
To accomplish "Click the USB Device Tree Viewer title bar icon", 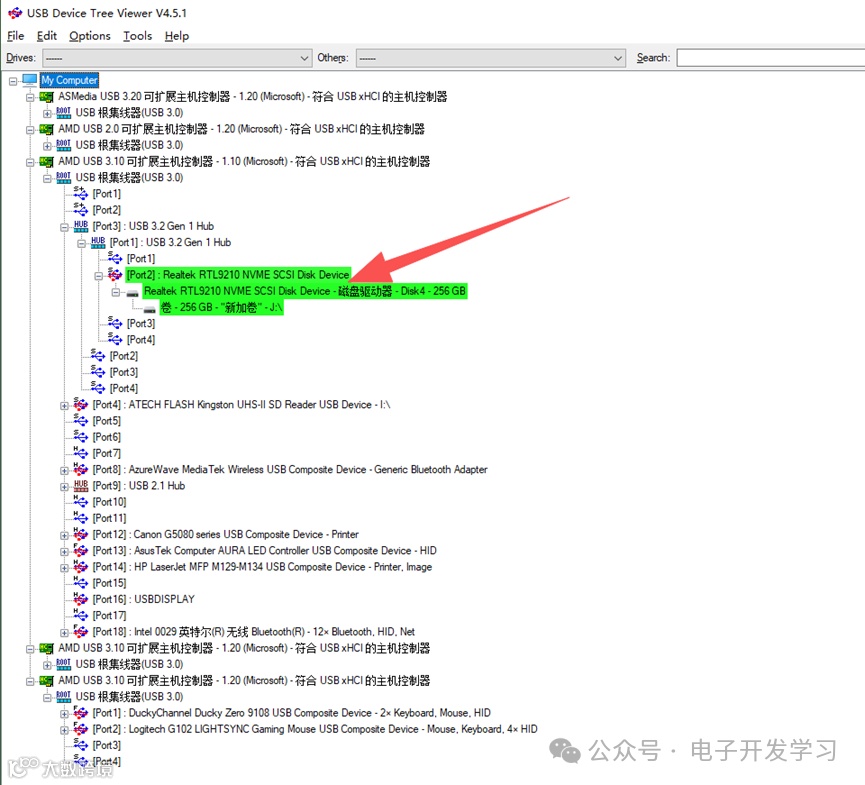I will click(15, 13).
